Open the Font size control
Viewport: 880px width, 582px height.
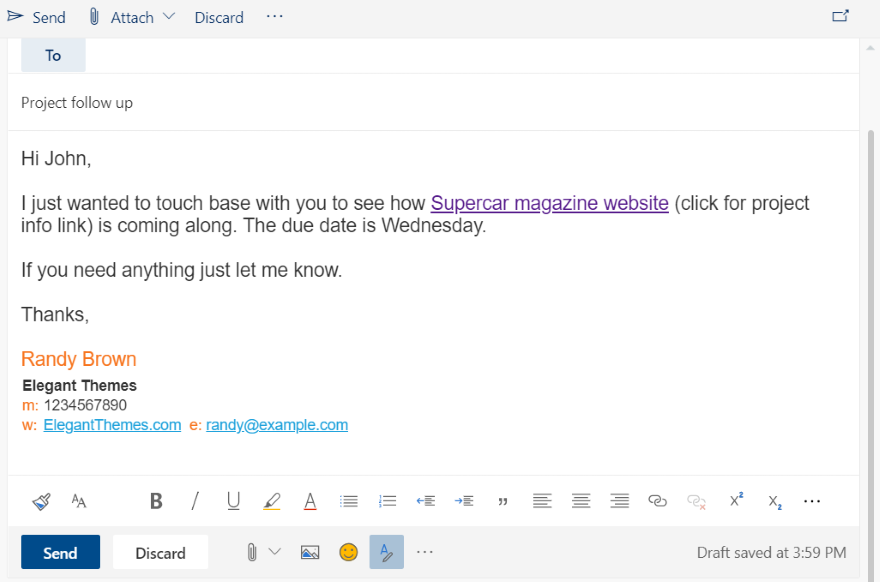click(79, 501)
